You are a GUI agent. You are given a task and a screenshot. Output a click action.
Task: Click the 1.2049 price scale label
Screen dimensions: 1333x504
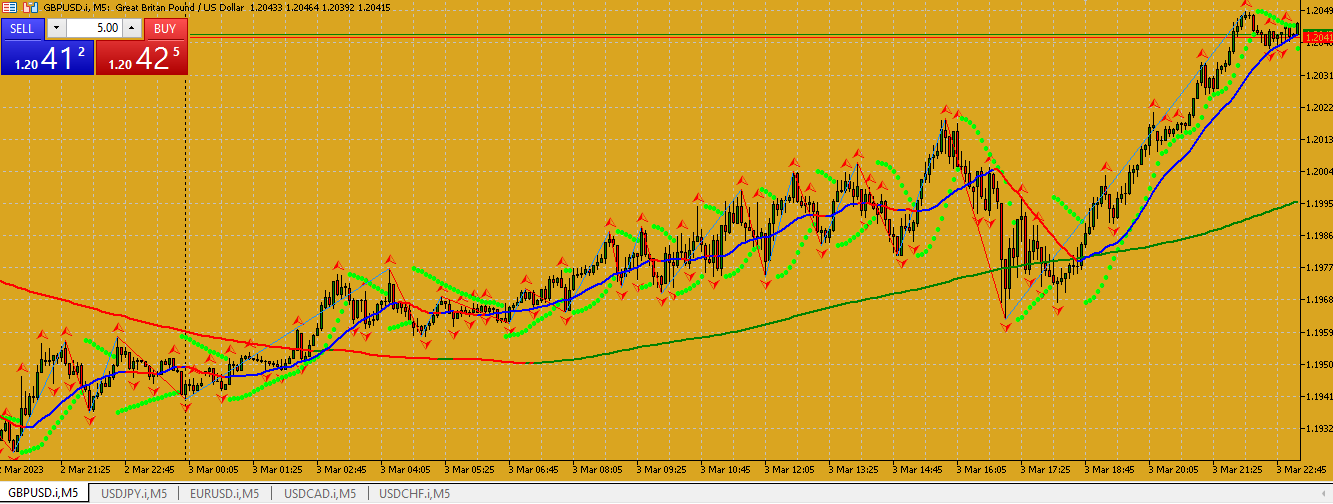click(1318, 11)
